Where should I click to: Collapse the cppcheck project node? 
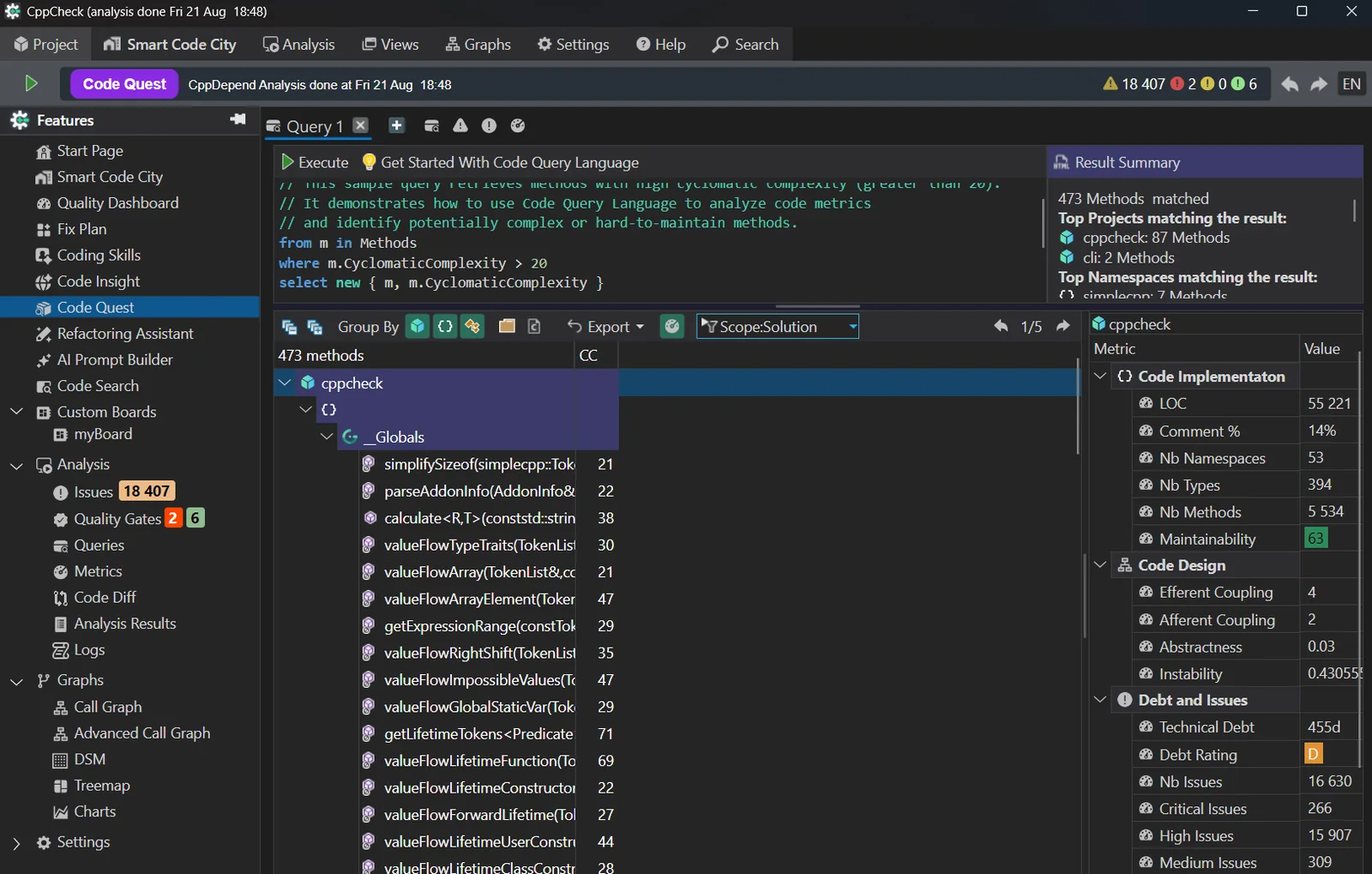point(285,383)
